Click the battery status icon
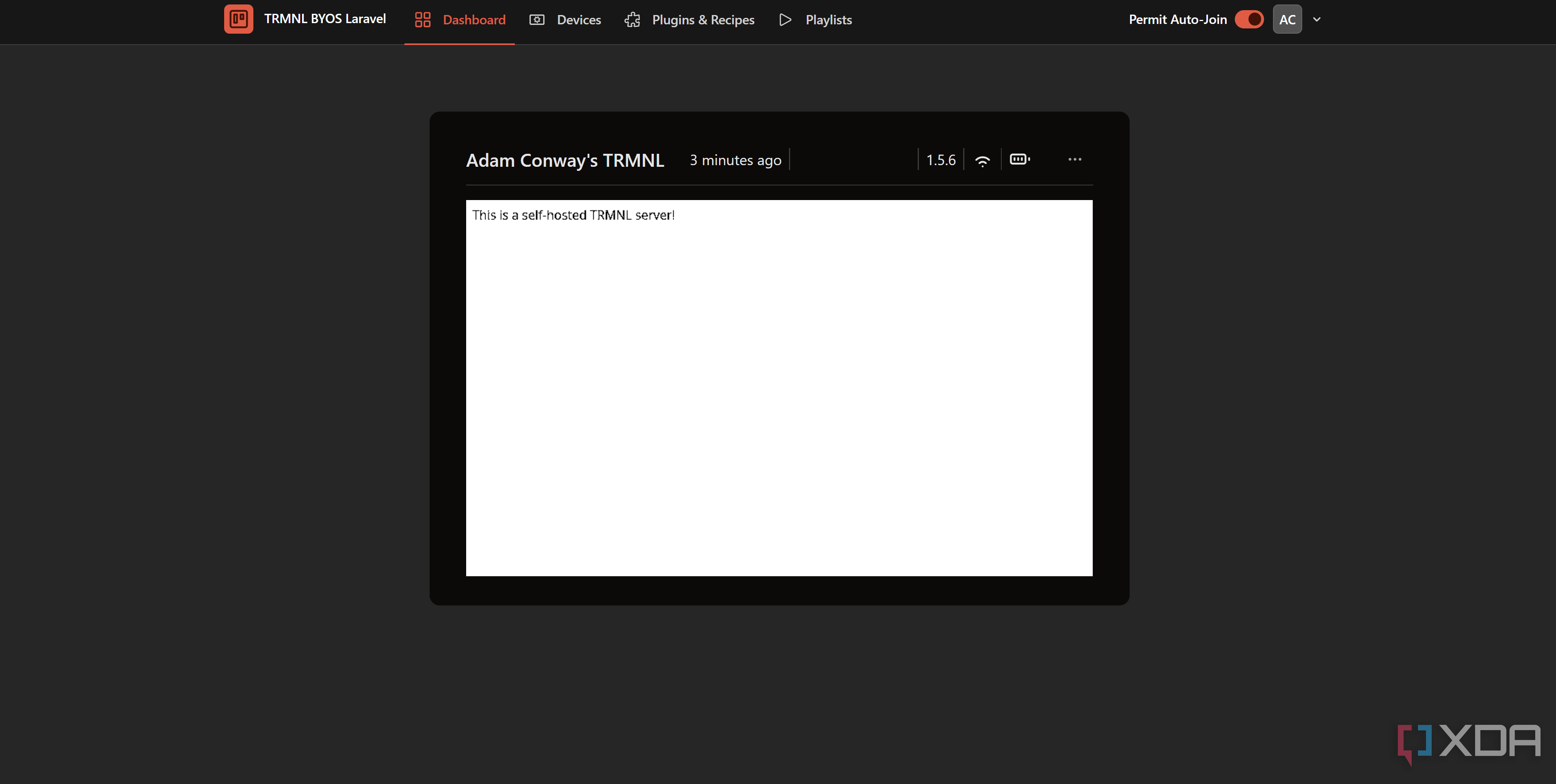The height and width of the screenshot is (784, 1556). click(x=1020, y=159)
